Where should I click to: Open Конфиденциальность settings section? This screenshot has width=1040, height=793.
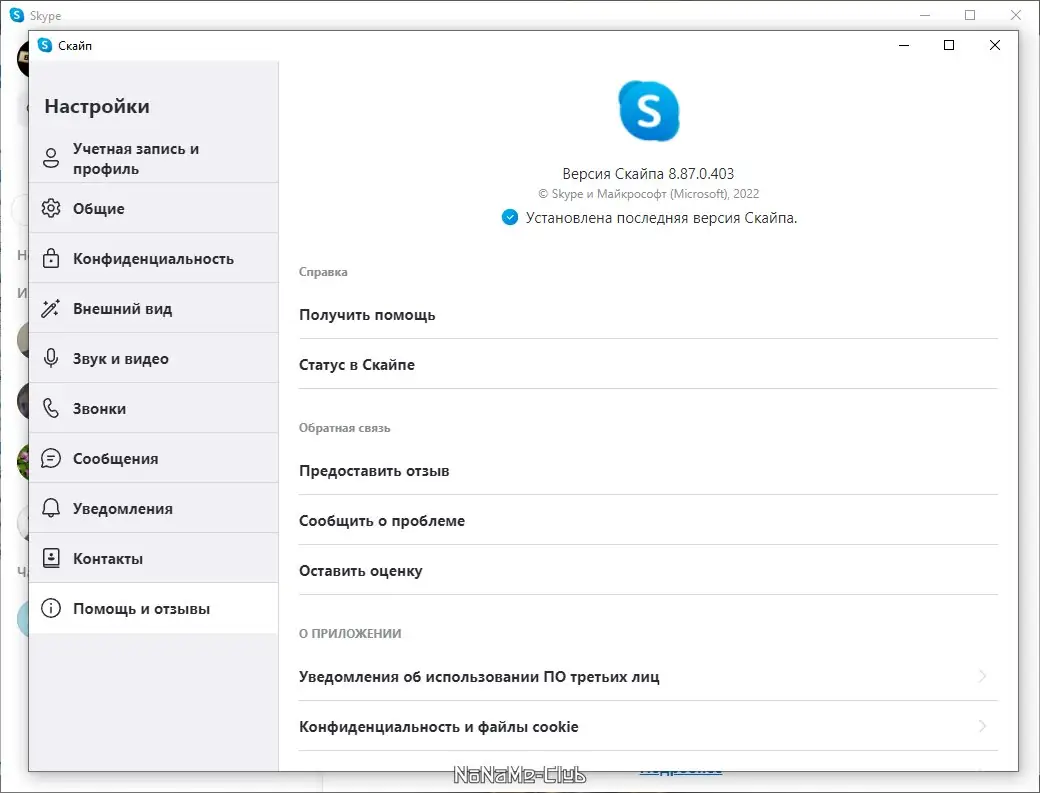pyautogui.click(x=154, y=259)
